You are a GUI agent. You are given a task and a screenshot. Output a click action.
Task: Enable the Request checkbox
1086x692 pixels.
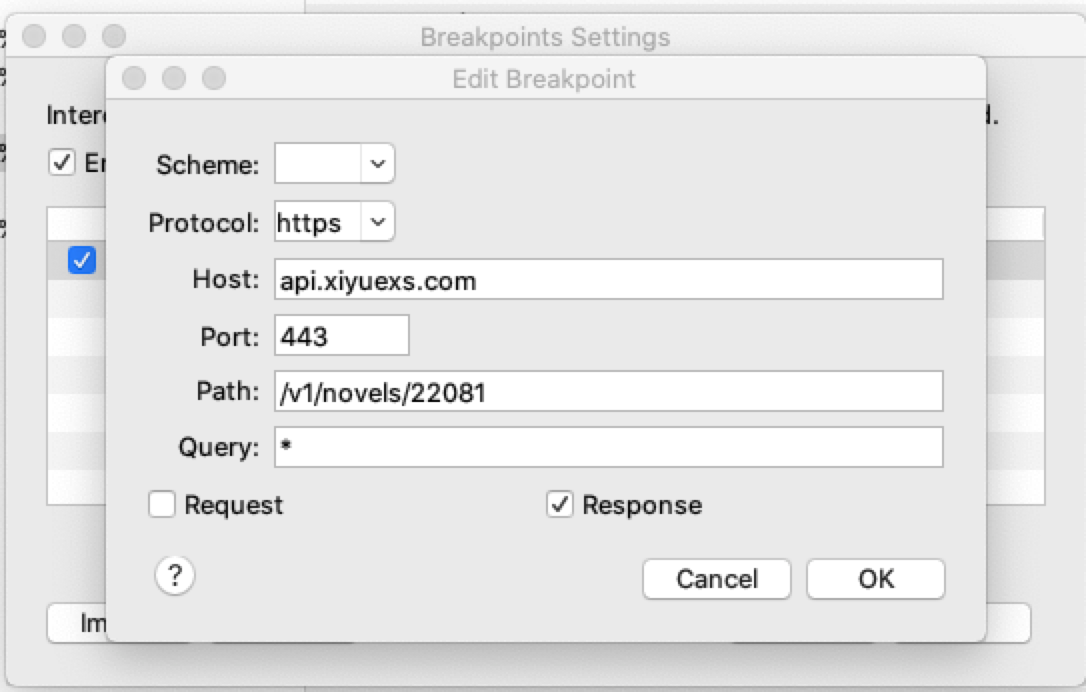click(161, 504)
